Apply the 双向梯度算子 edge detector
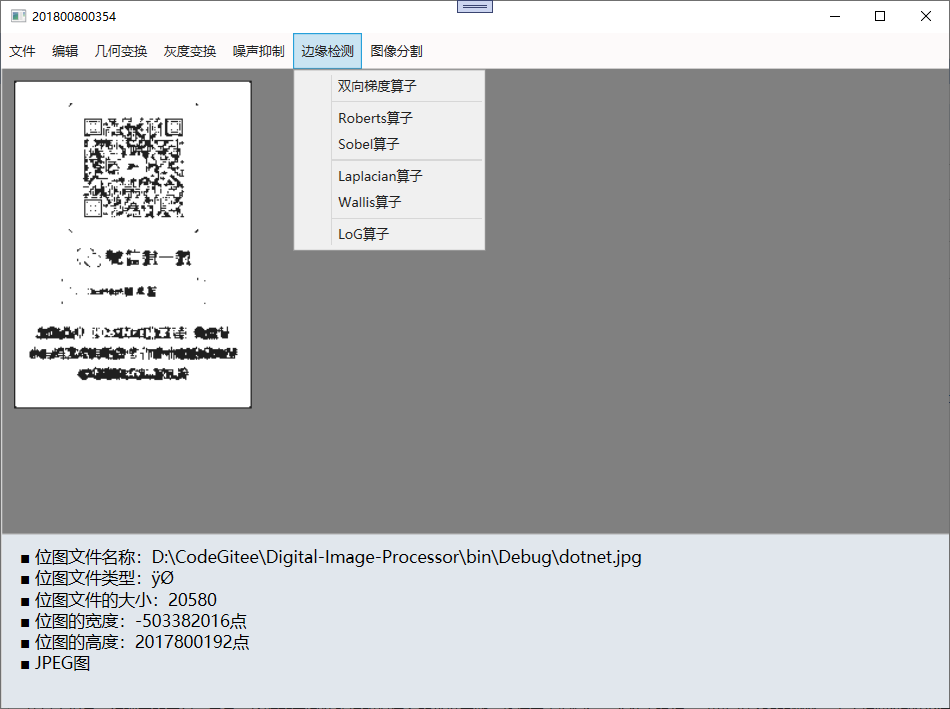This screenshot has width=950, height=709. [x=389, y=86]
